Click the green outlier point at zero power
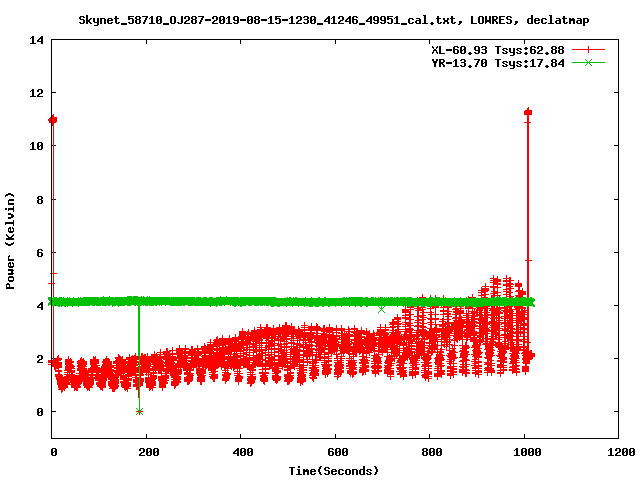Screen dimensions: 640x480 [139, 411]
